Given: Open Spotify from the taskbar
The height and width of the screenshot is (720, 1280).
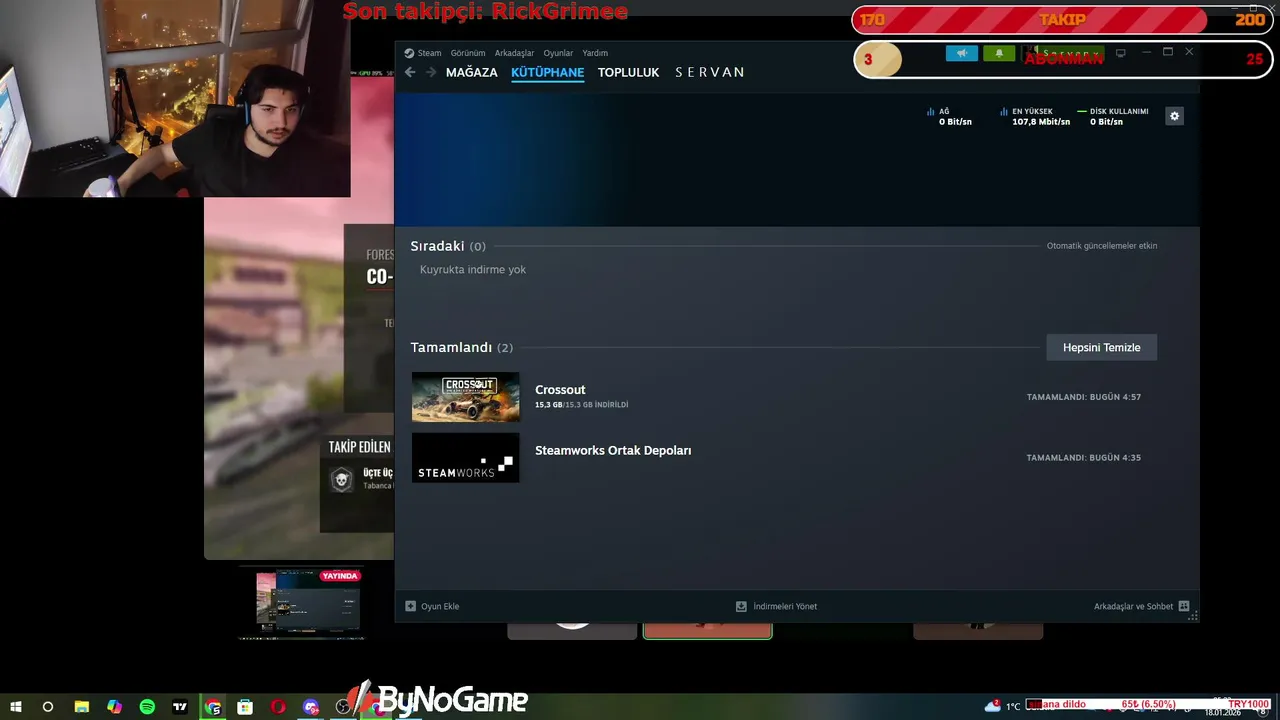Looking at the screenshot, I should [147, 707].
